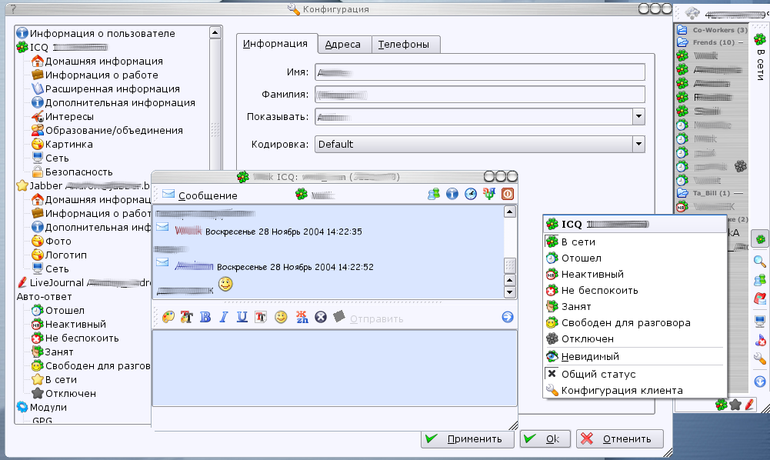Choose Свободен для разговора in status menu
The image size is (770, 460).
pos(634,323)
